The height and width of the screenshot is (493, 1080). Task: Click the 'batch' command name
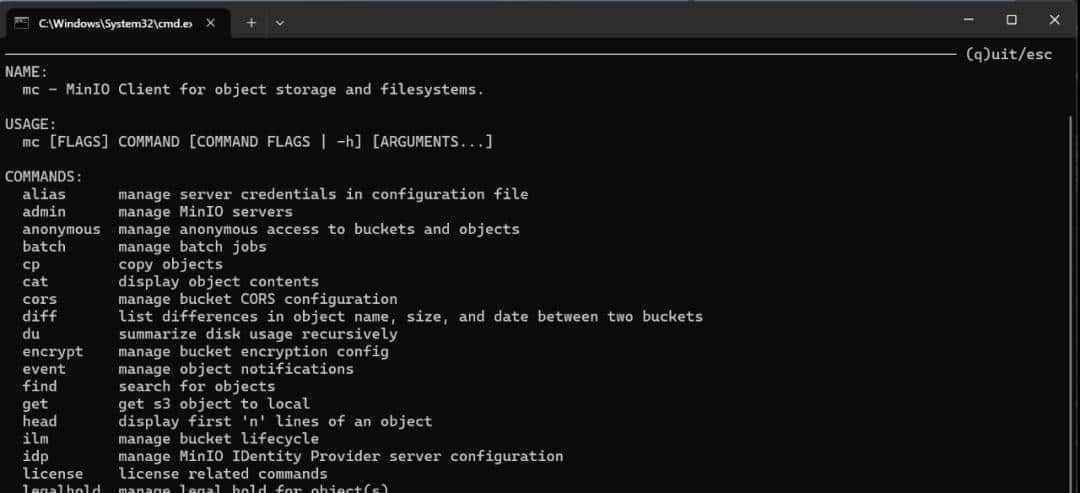click(44, 246)
